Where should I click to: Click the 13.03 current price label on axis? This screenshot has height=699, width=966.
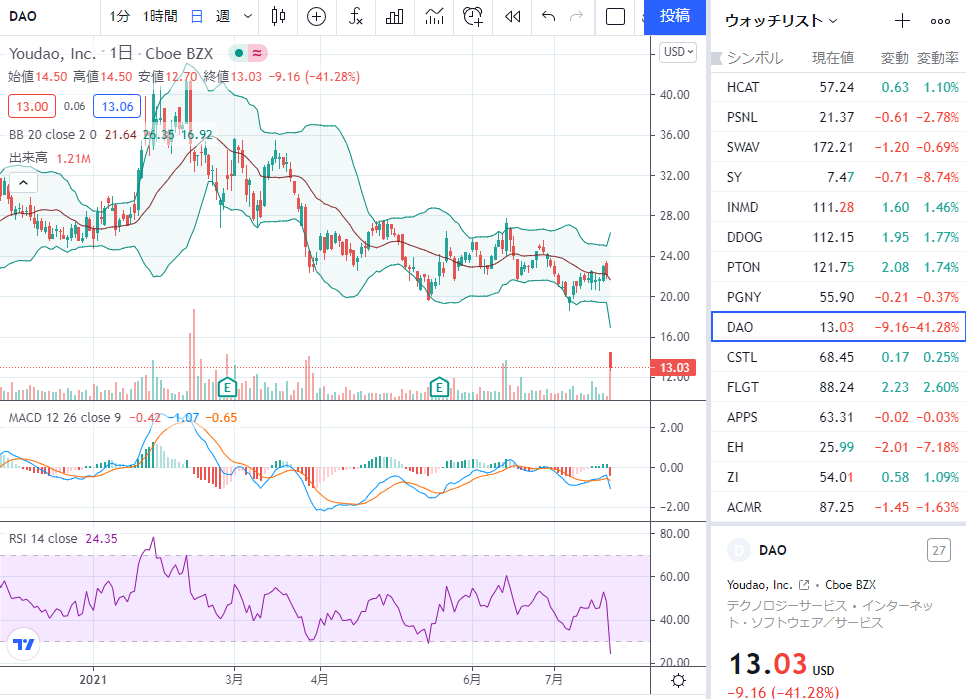(674, 368)
